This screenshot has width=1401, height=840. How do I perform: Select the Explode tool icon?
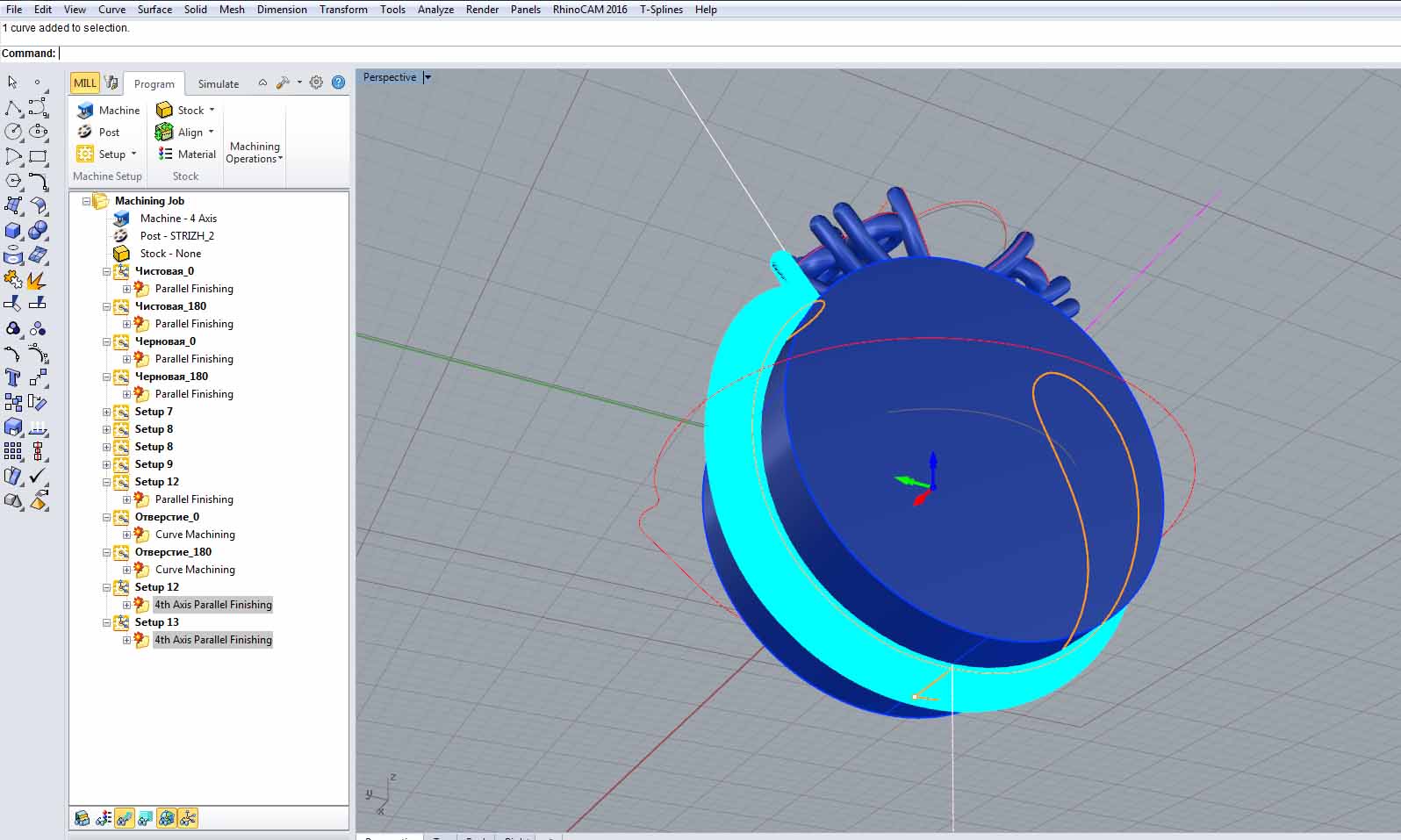[37, 281]
